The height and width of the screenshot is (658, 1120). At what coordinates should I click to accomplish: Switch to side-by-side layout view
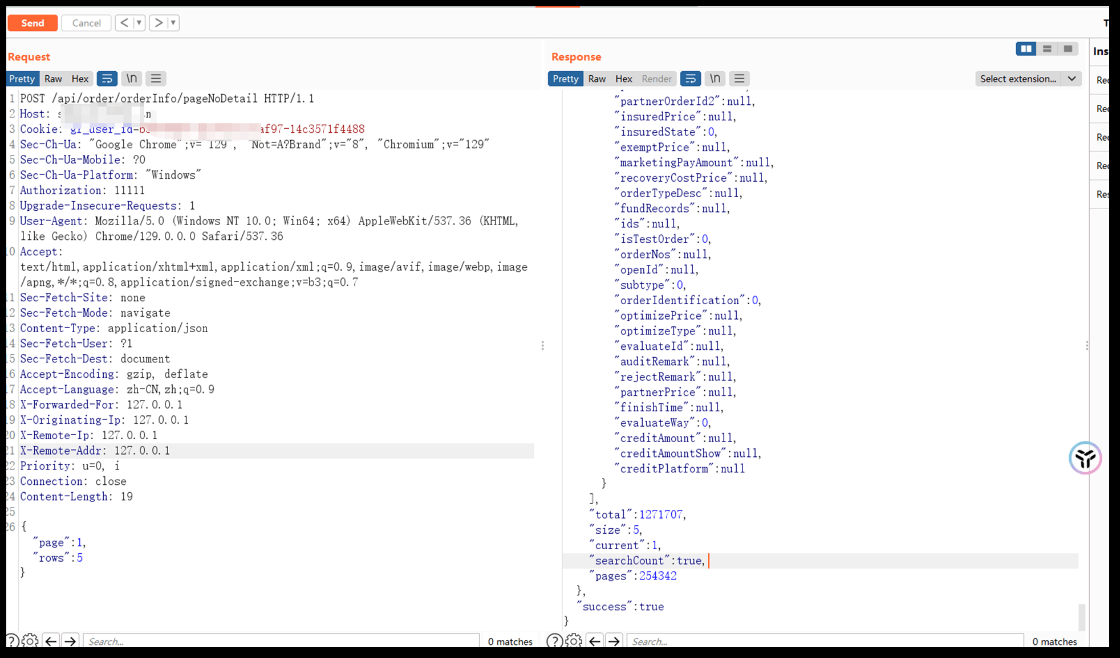click(x=1026, y=49)
